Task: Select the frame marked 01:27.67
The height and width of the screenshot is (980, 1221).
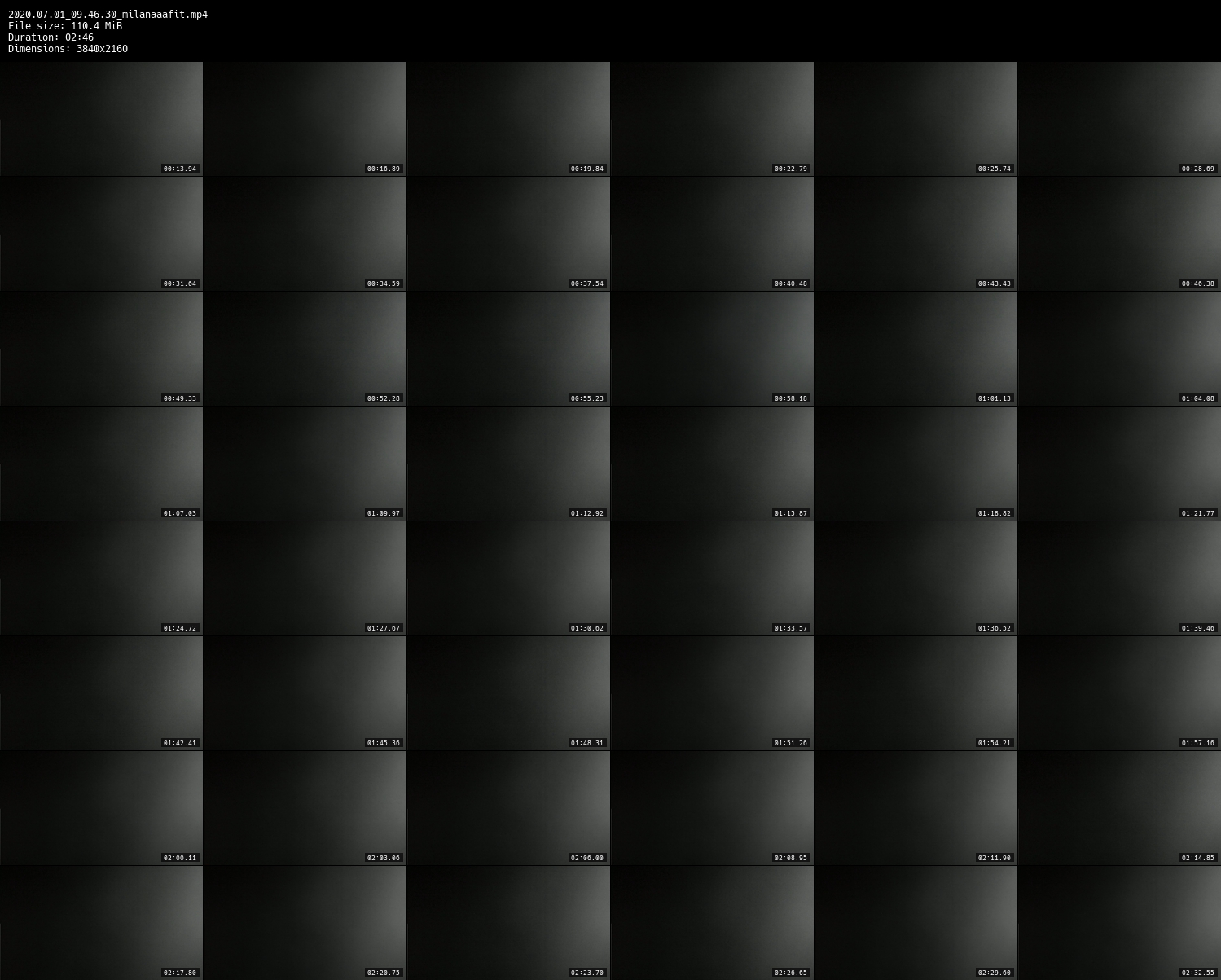Action: [x=305, y=578]
